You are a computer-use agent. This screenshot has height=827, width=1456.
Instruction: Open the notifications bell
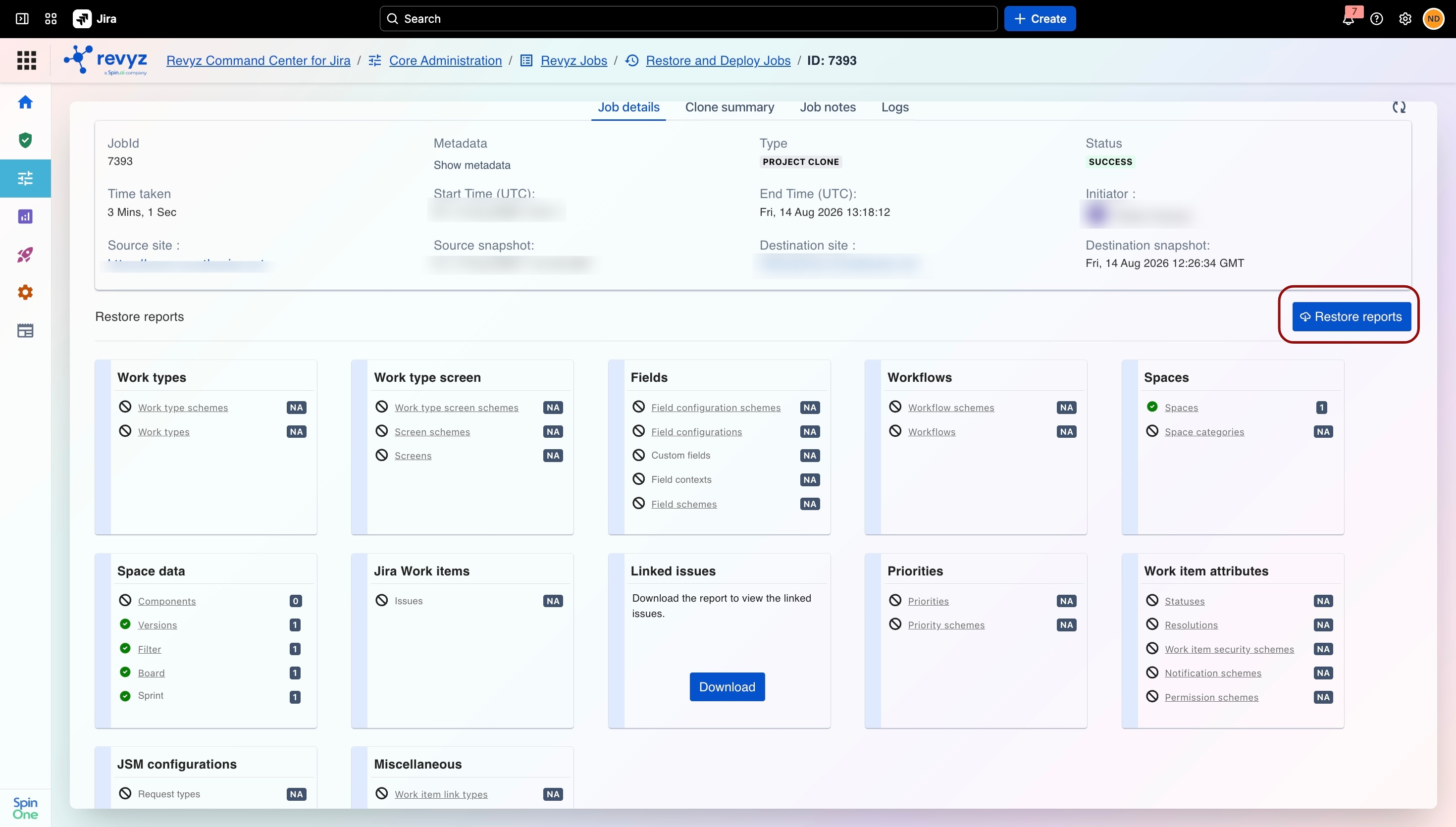[1348, 19]
